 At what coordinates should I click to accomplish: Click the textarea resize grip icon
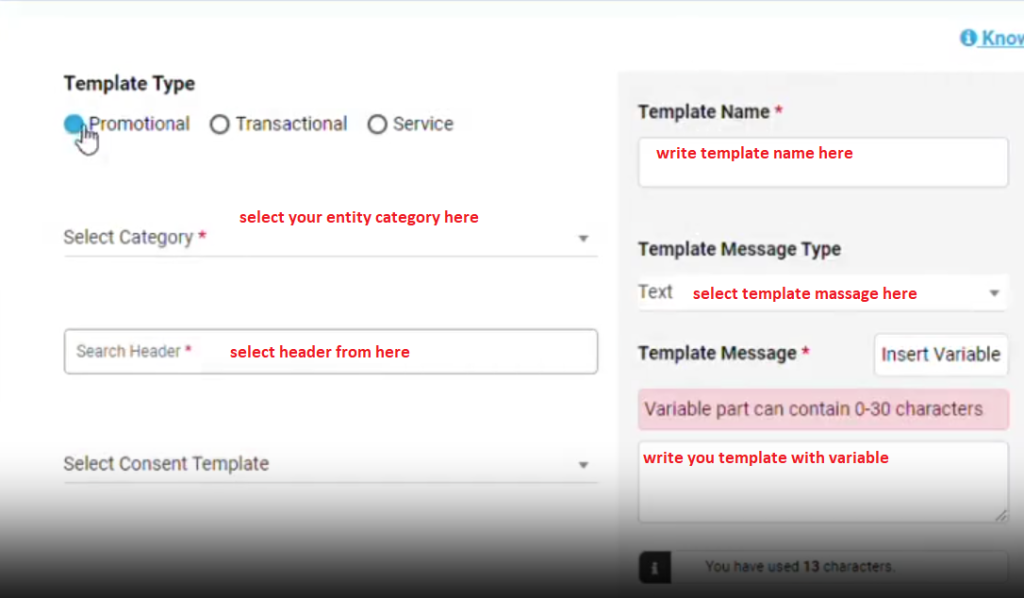[1000, 515]
